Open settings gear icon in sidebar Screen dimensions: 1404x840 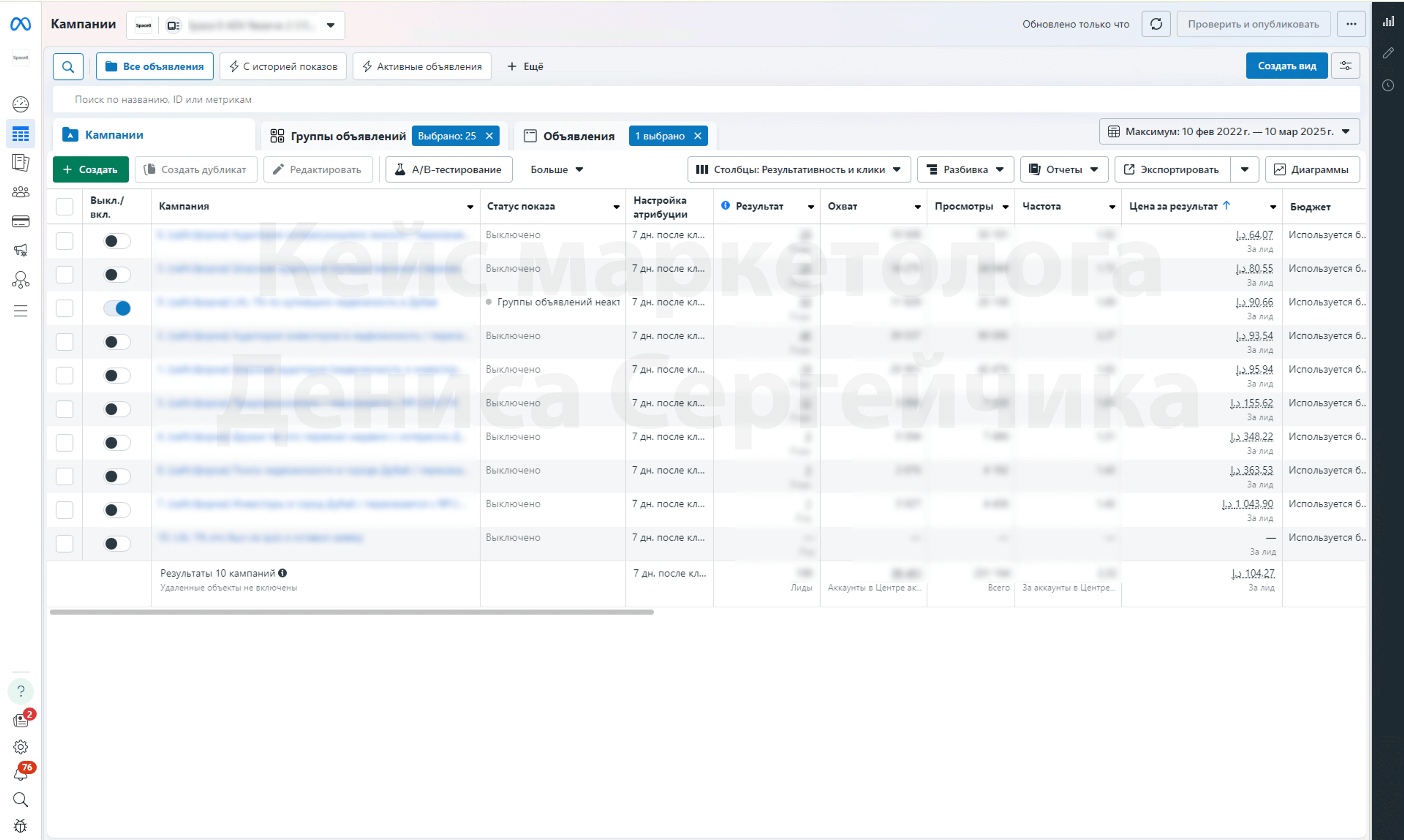20,747
